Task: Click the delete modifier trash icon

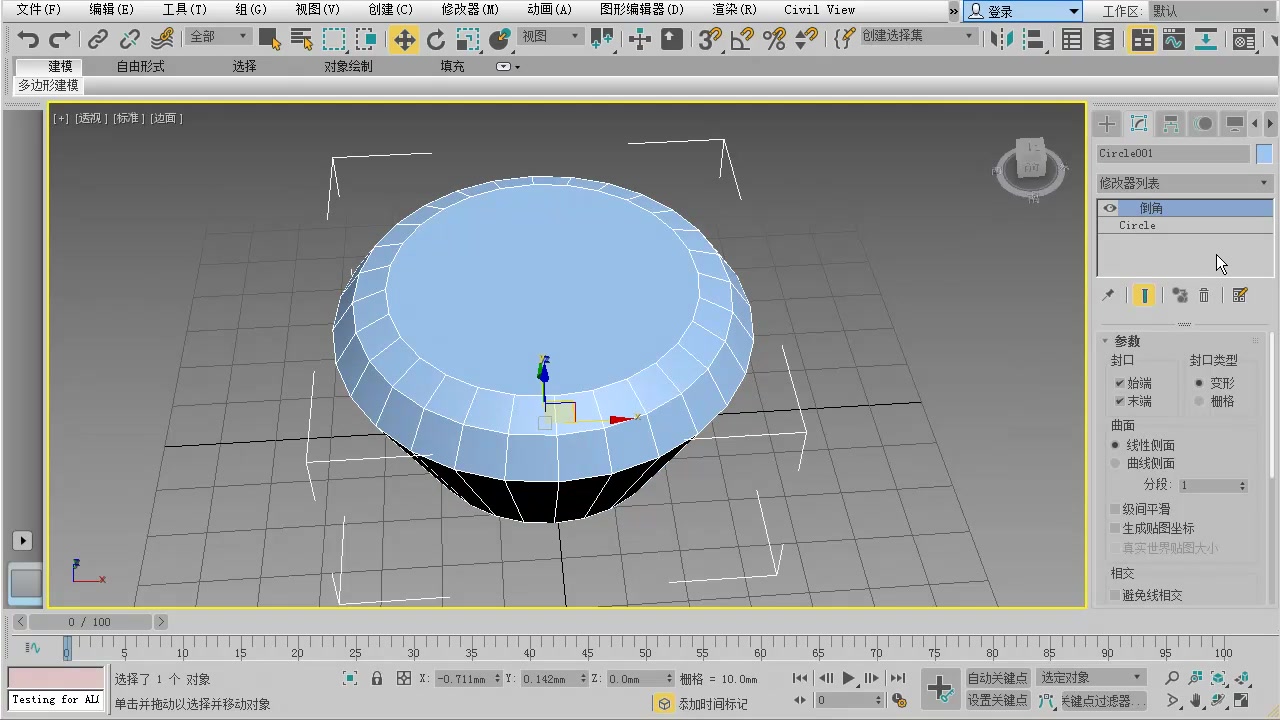Action: click(x=1204, y=295)
